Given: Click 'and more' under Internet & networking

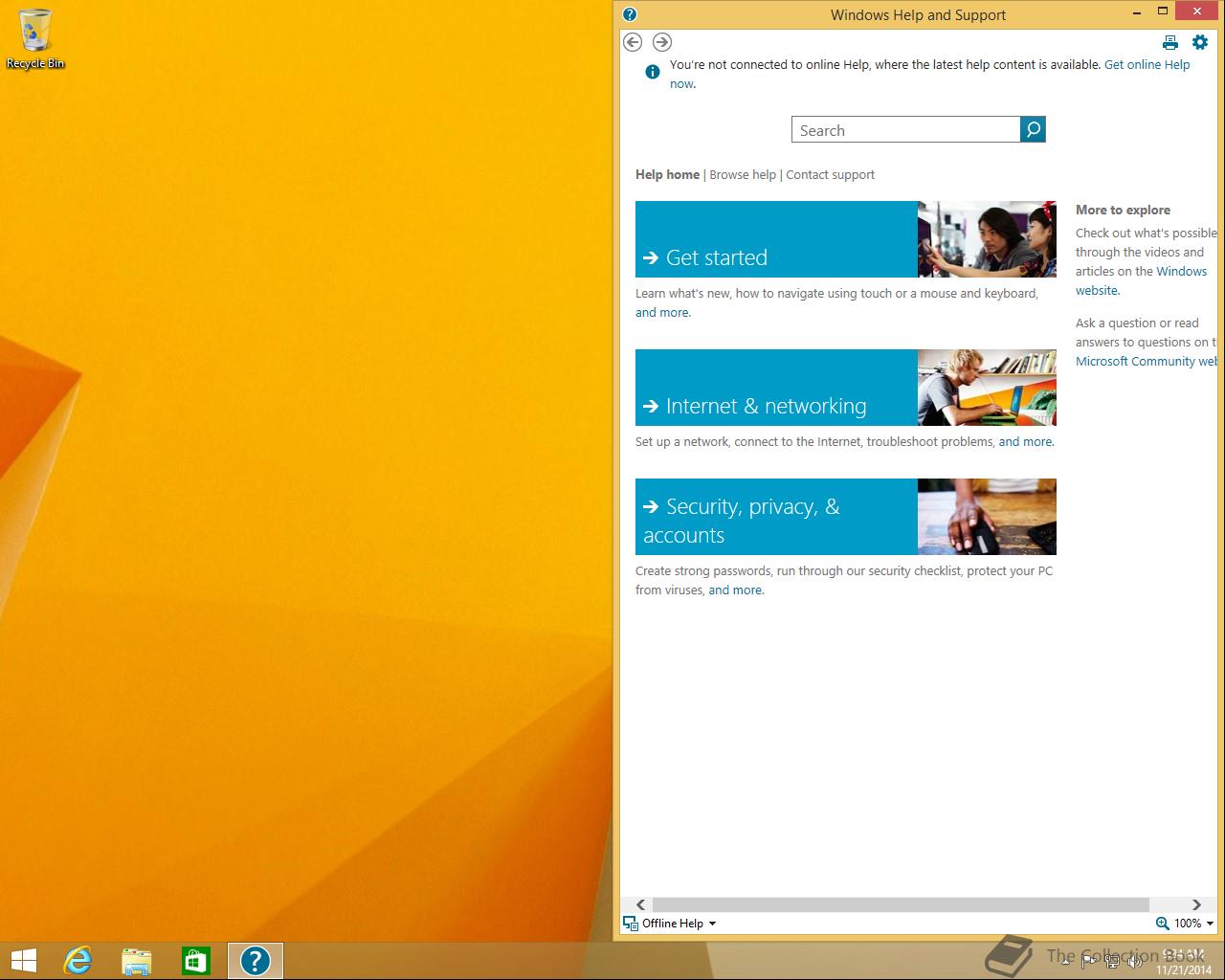Looking at the screenshot, I should (1025, 441).
